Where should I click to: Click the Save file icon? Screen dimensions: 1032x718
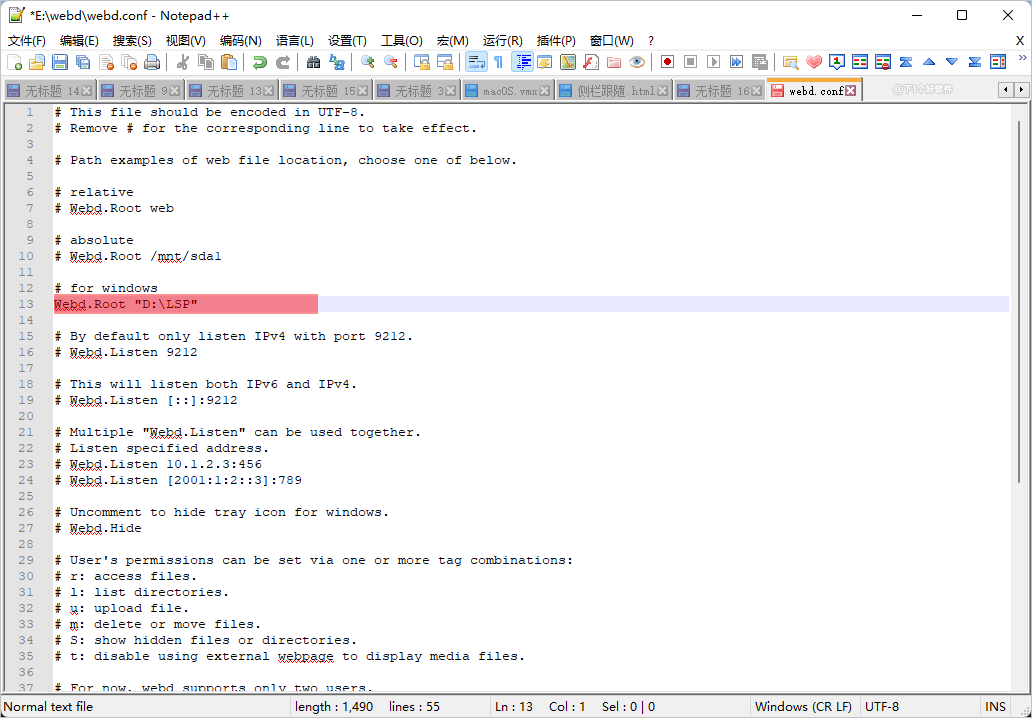60,63
